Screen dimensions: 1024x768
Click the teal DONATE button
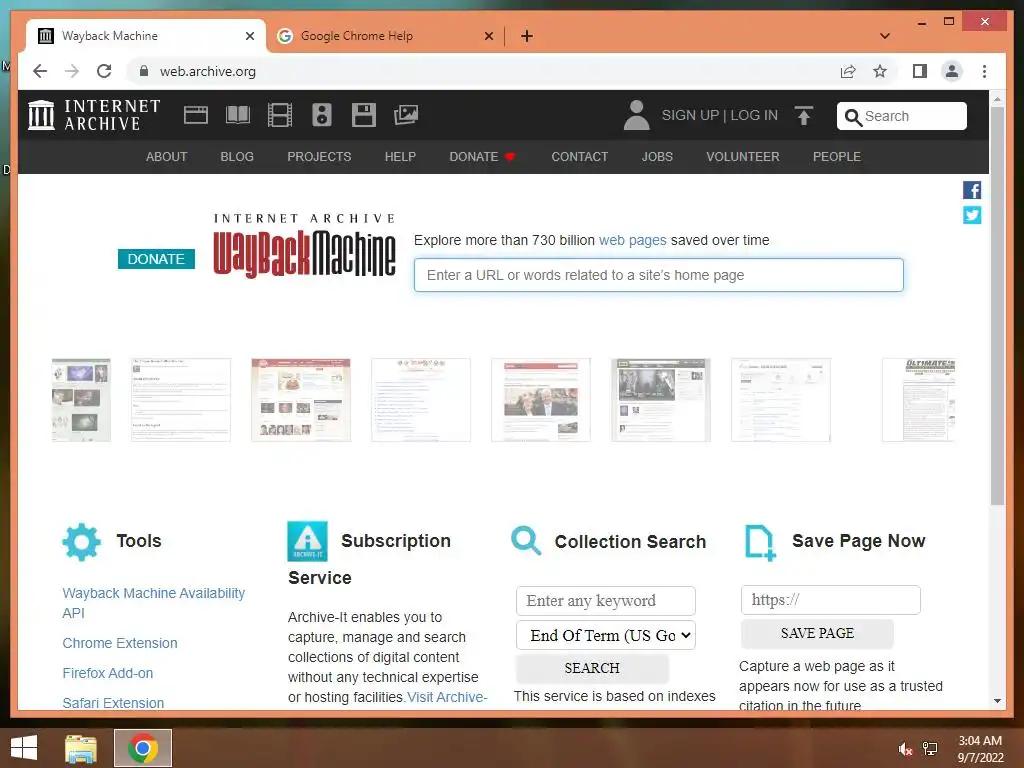tap(156, 259)
